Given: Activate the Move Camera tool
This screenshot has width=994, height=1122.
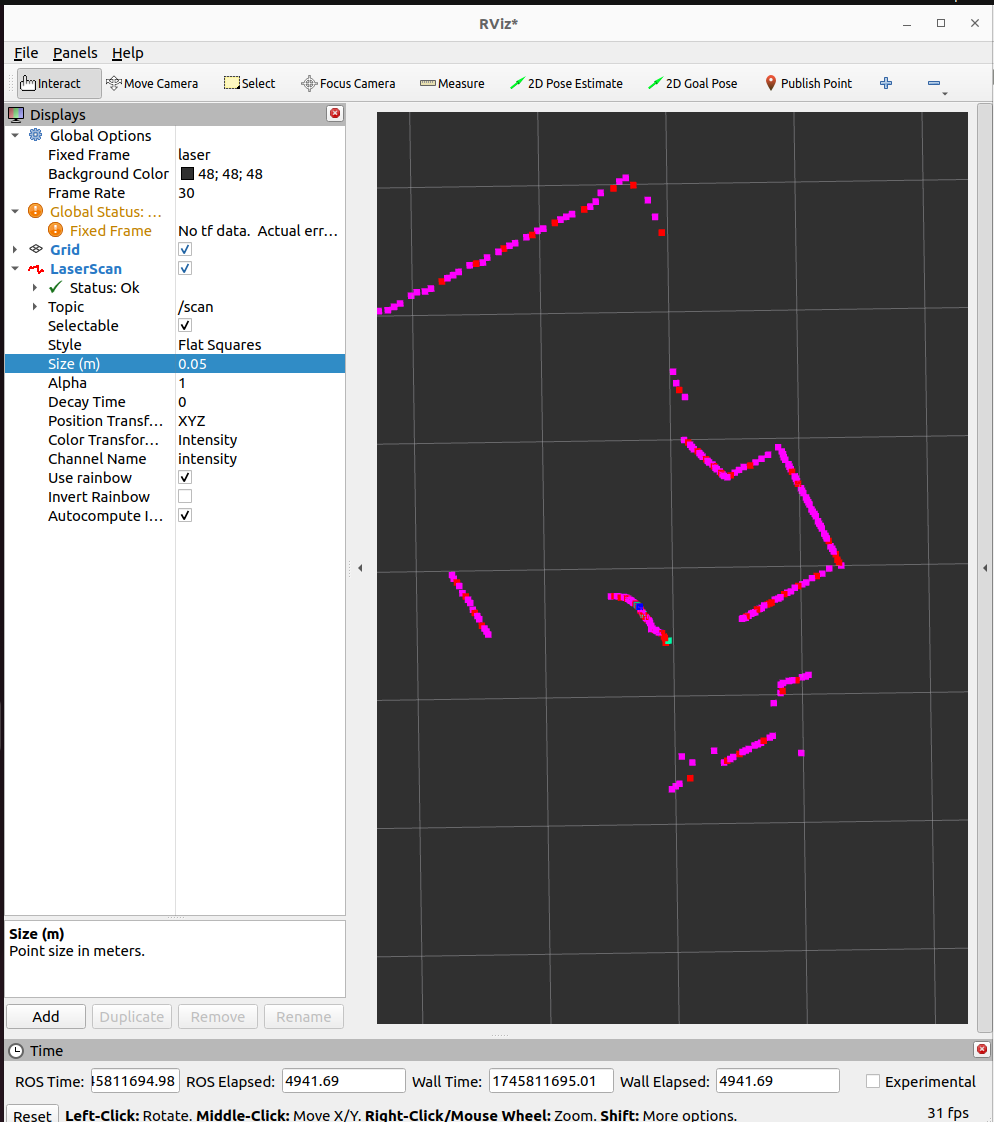Looking at the screenshot, I should click(x=152, y=83).
